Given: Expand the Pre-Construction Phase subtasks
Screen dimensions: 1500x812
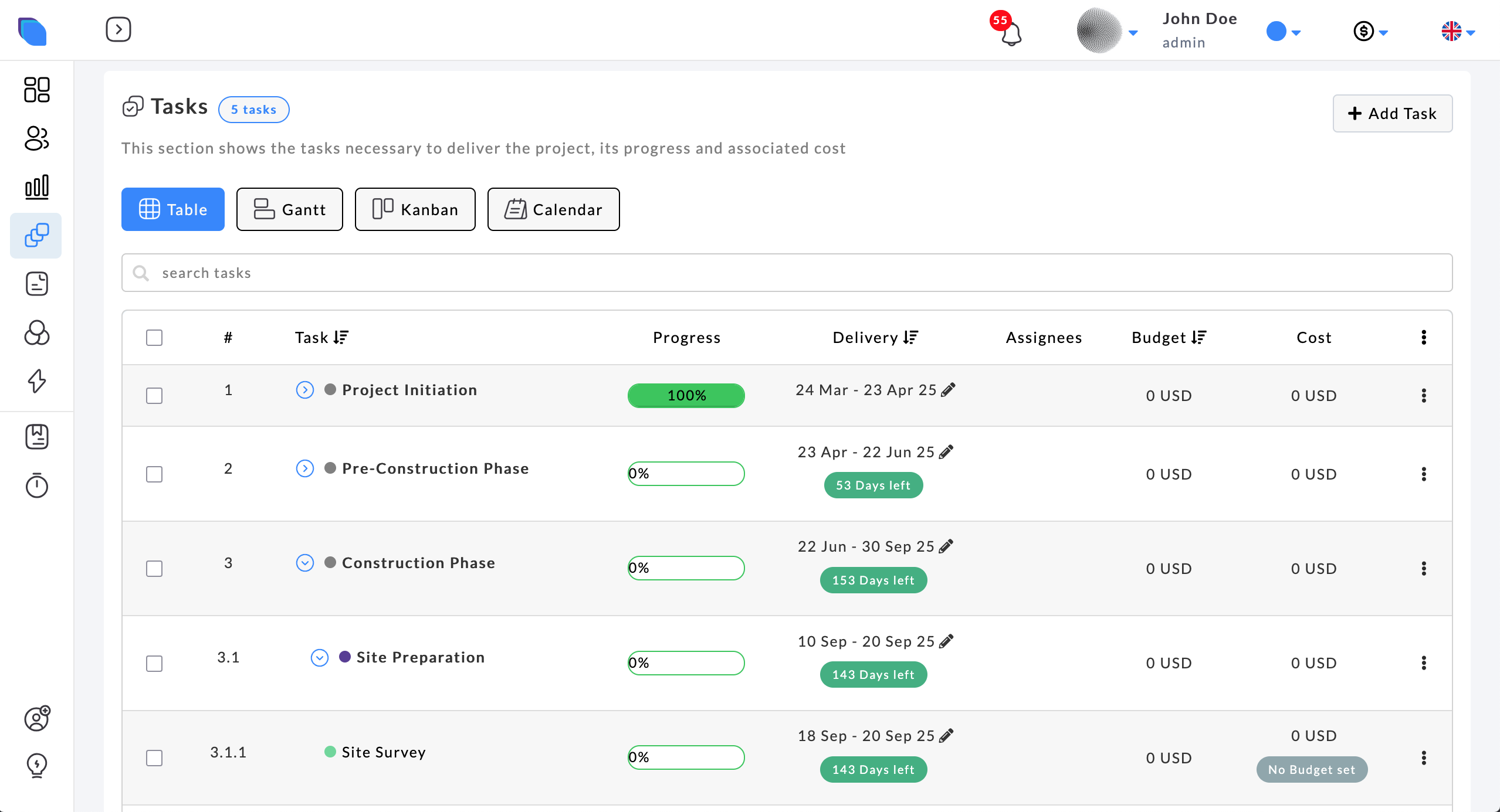Looking at the screenshot, I should (304, 468).
